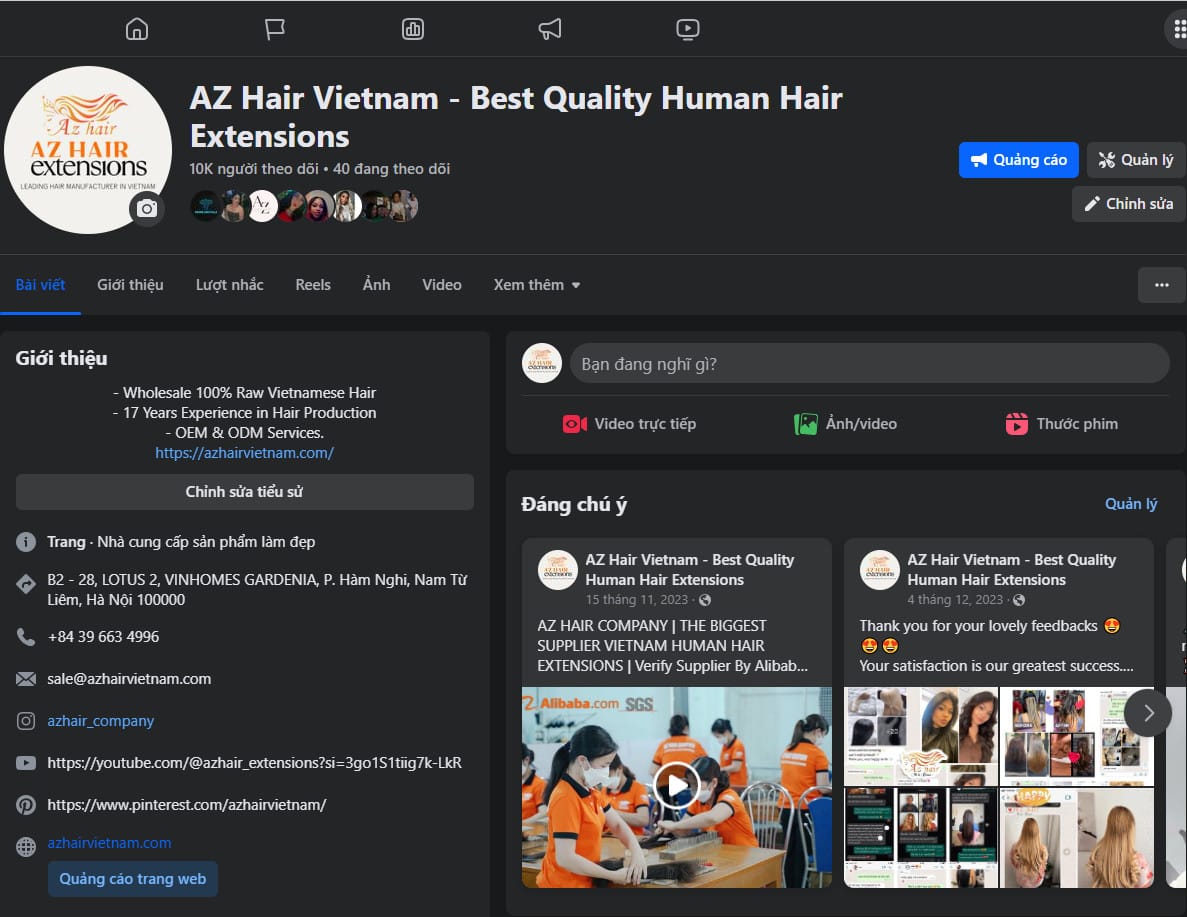
Task: Open the Home feed icon in top navigation
Action: pyautogui.click(x=136, y=29)
